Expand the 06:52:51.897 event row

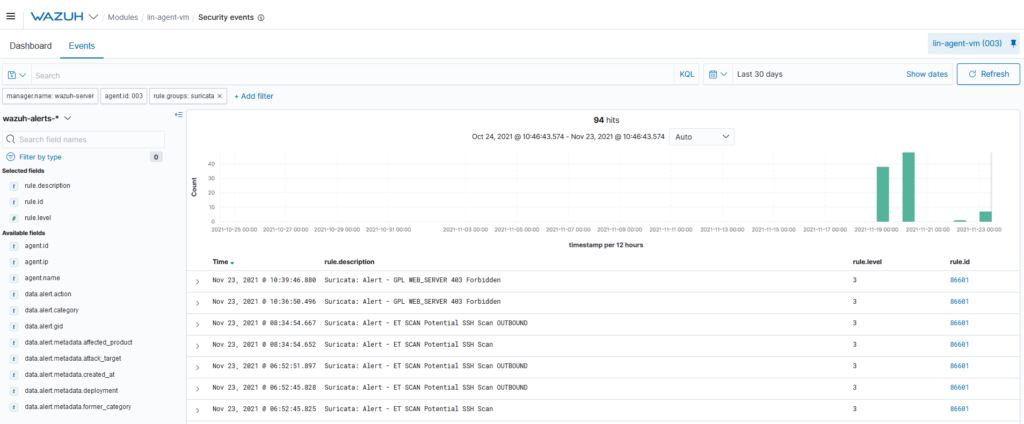pyautogui.click(x=198, y=367)
